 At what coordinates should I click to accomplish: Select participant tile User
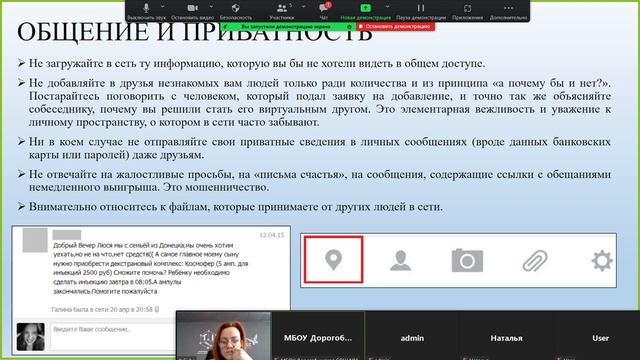600,336
